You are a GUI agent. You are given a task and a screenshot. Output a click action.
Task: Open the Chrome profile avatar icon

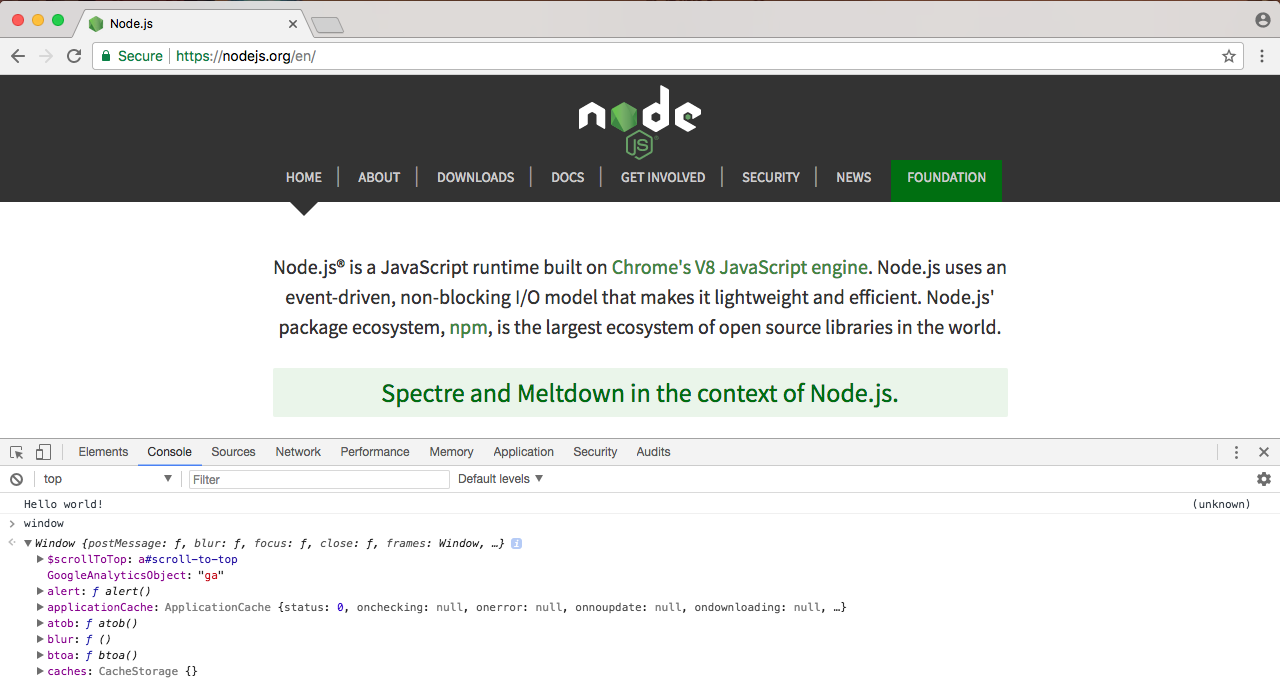click(1263, 20)
